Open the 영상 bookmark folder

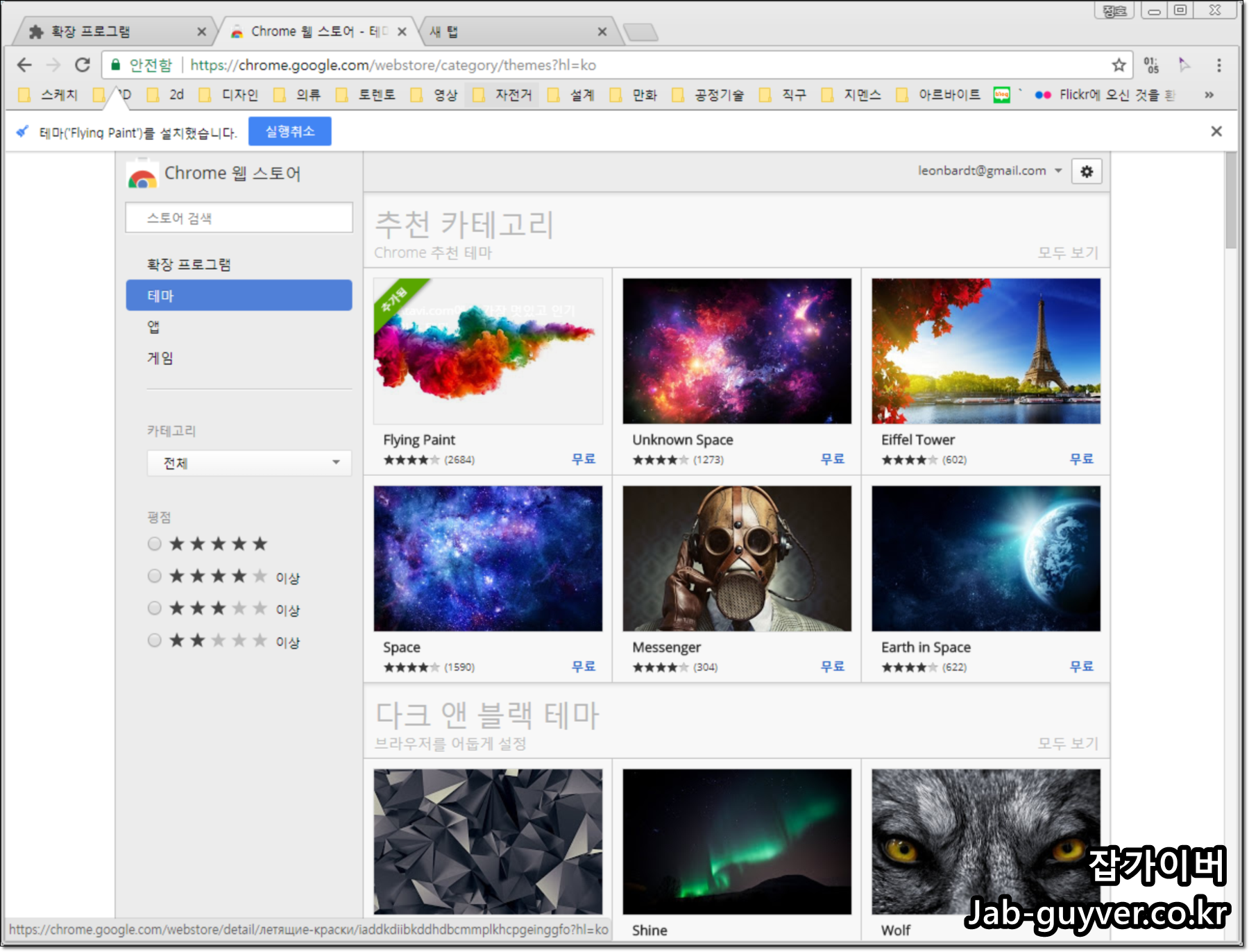(x=434, y=95)
